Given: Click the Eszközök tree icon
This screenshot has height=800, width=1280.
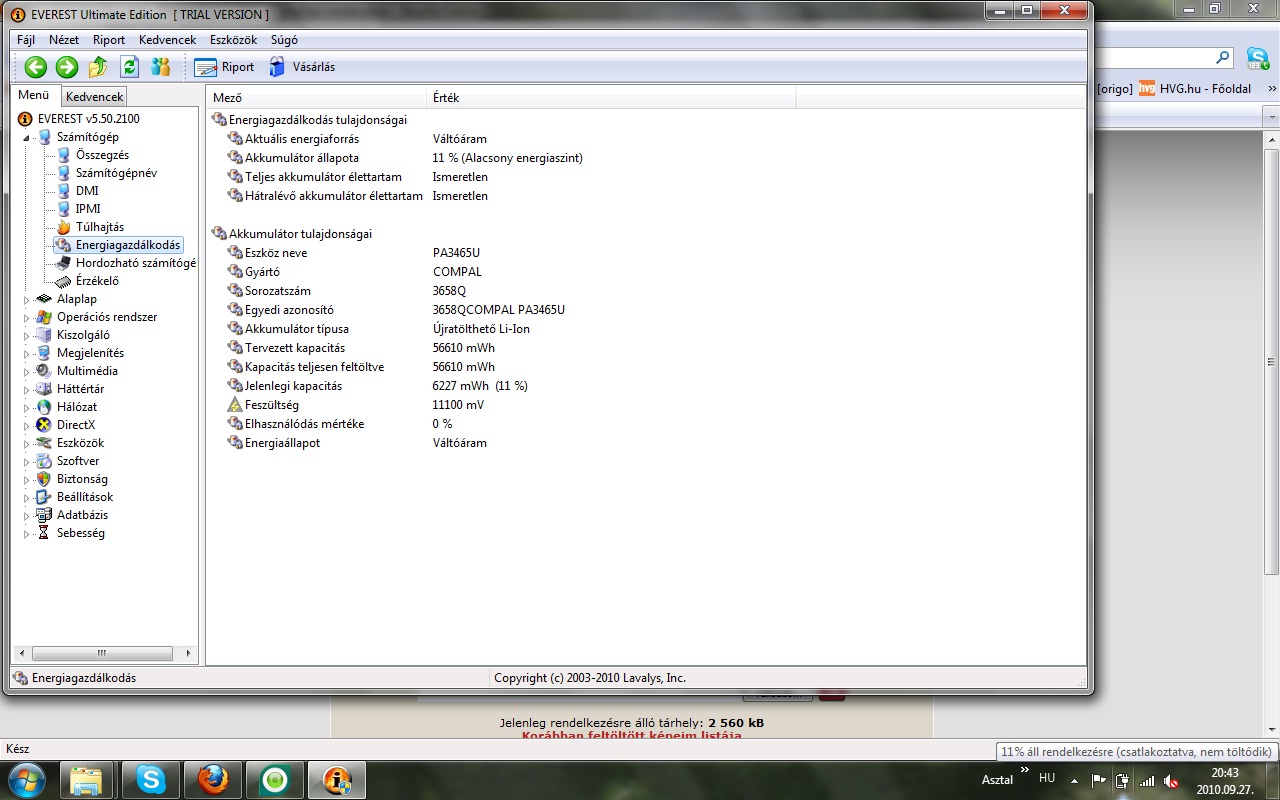Looking at the screenshot, I should tap(44, 443).
